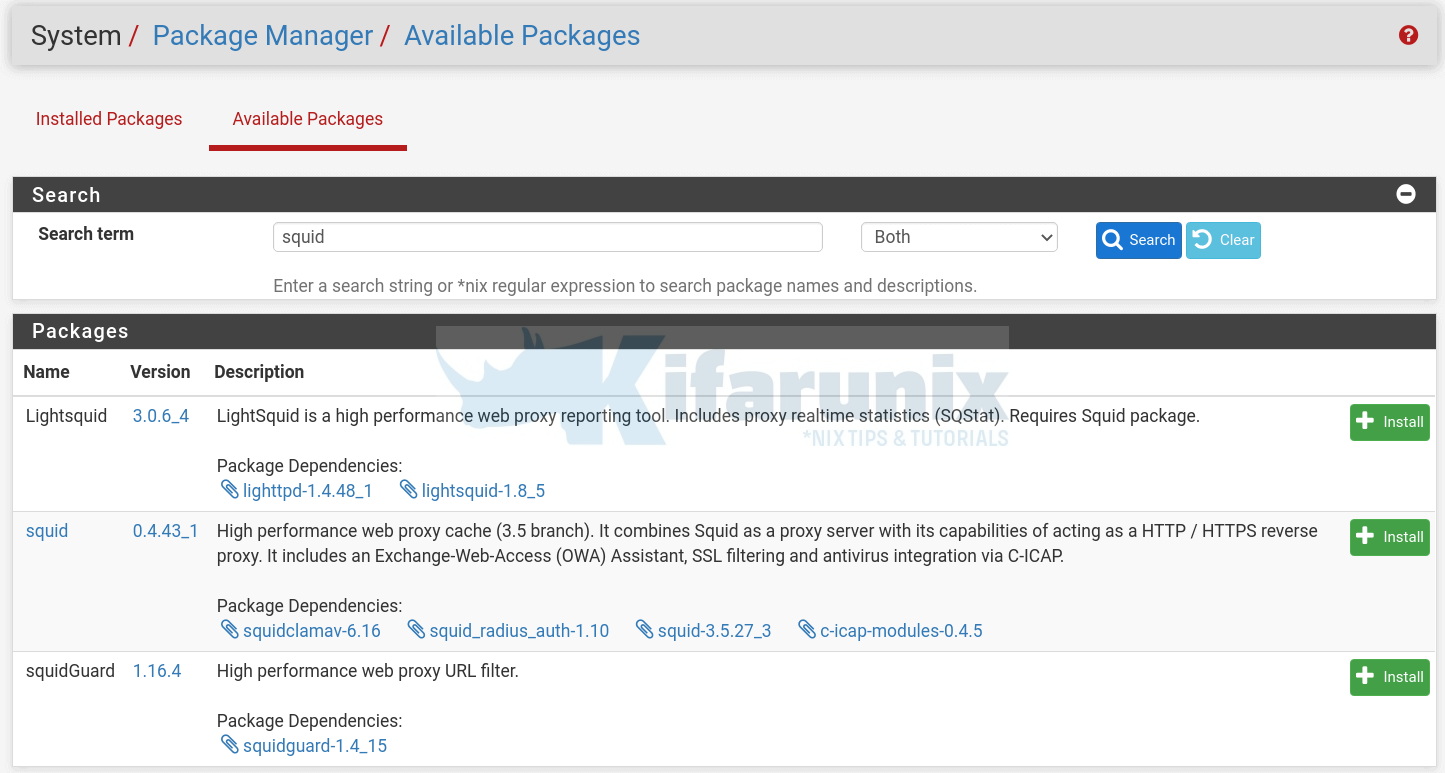The height and width of the screenshot is (773, 1445).
Task: Click the plus icon on Lightsquid's Install button
Action: pyautogui.click(x=1367, y=422)
